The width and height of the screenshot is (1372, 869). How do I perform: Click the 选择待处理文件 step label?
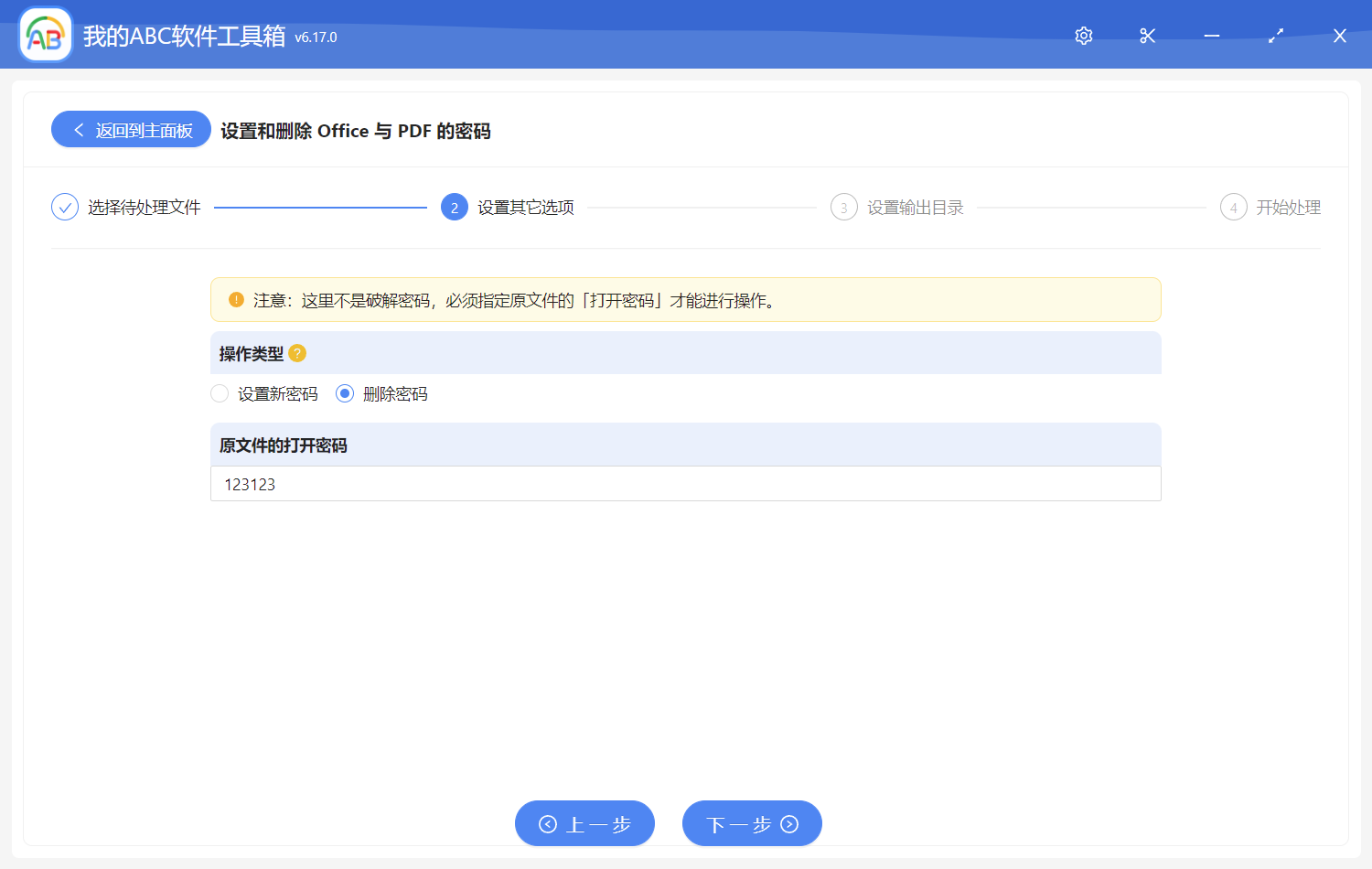[x=144, y=207]
